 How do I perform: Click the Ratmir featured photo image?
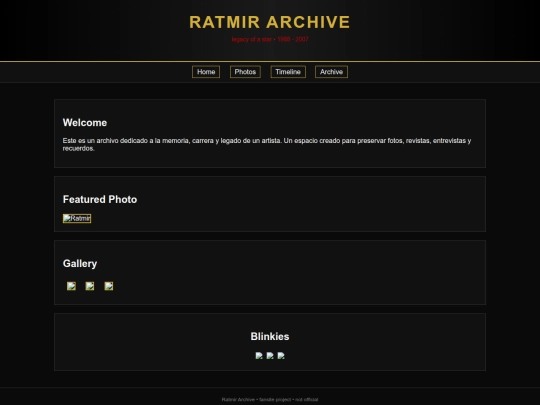(x=77, y=218)
